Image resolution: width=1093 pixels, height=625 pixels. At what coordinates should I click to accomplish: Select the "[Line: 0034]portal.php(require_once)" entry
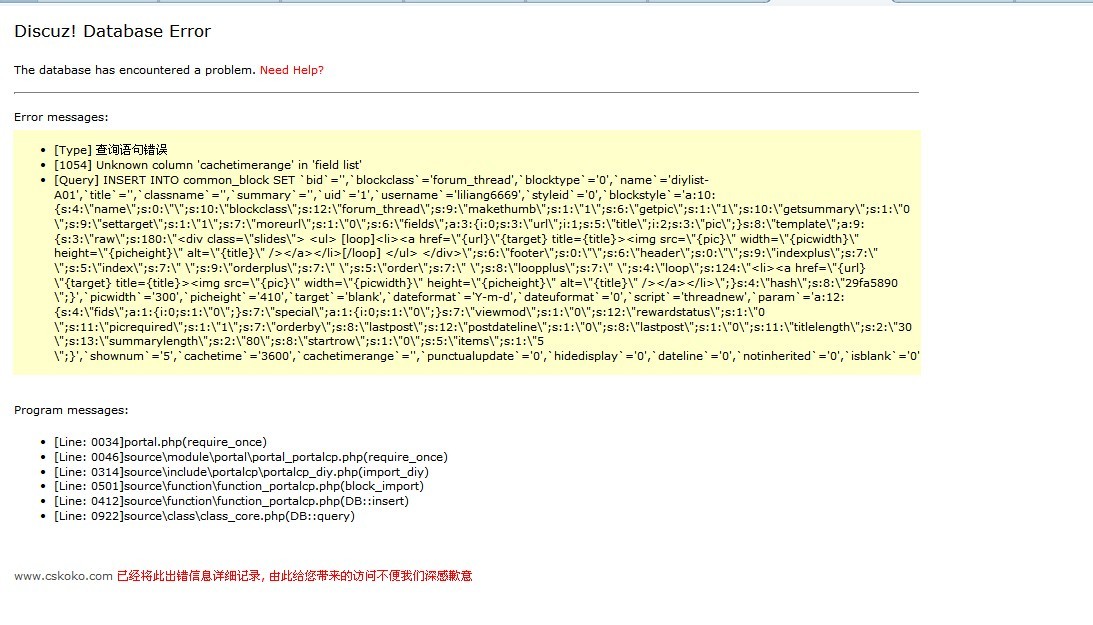point(160,442)
